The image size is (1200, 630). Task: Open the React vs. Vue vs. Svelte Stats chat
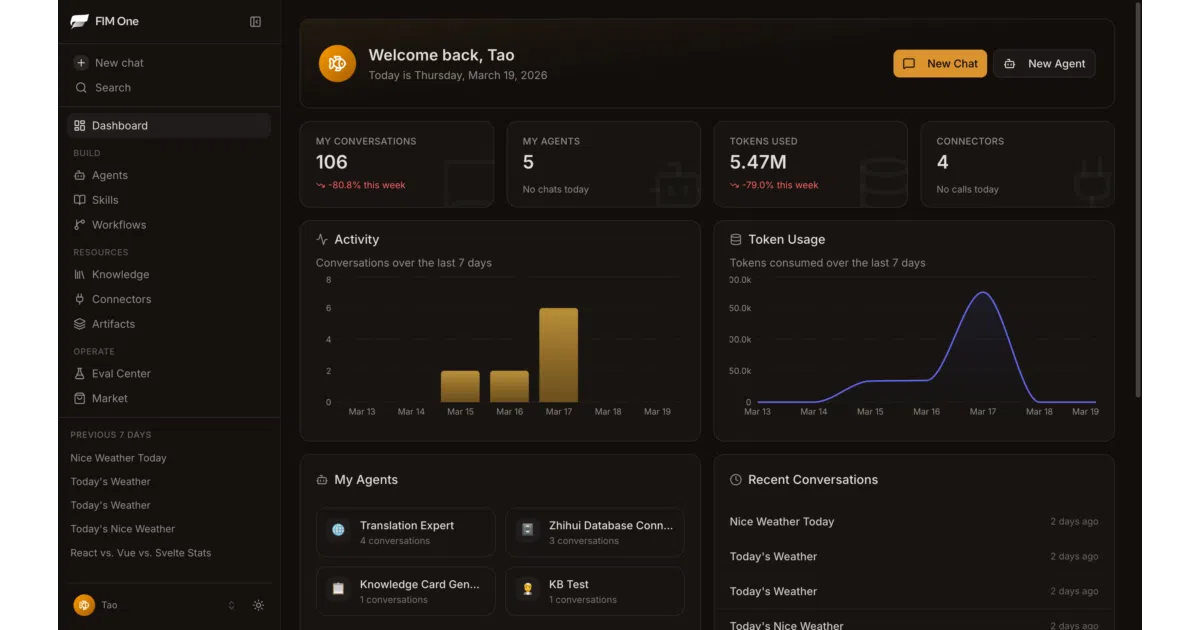point(141,552)
